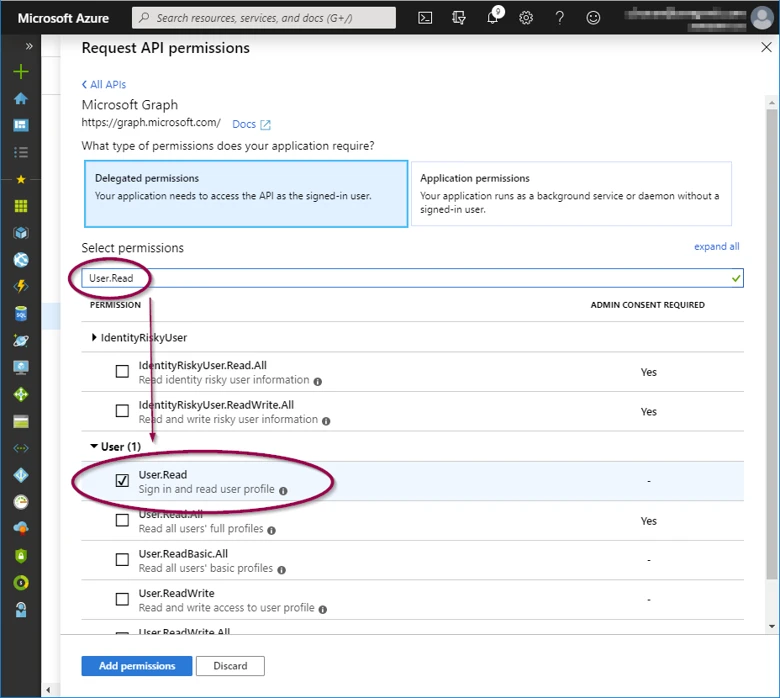The image size is (780, 698).
Task: Check IdentityRiskyUser.Read.All permission
Action: click(122, 371)
